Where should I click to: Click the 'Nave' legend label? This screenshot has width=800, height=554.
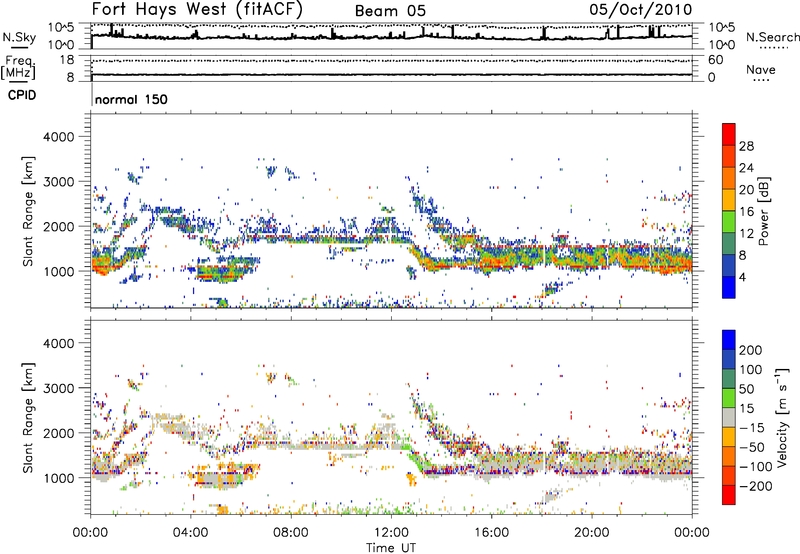coord(761,70)
